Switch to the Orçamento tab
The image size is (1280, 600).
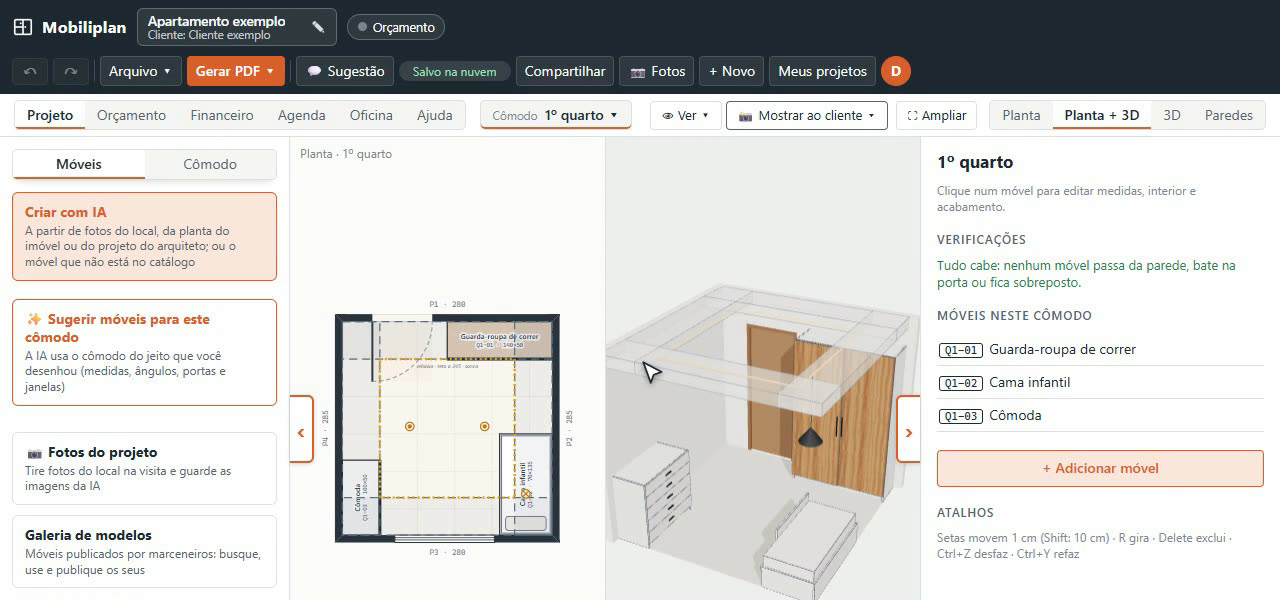[x=131, y=115]
